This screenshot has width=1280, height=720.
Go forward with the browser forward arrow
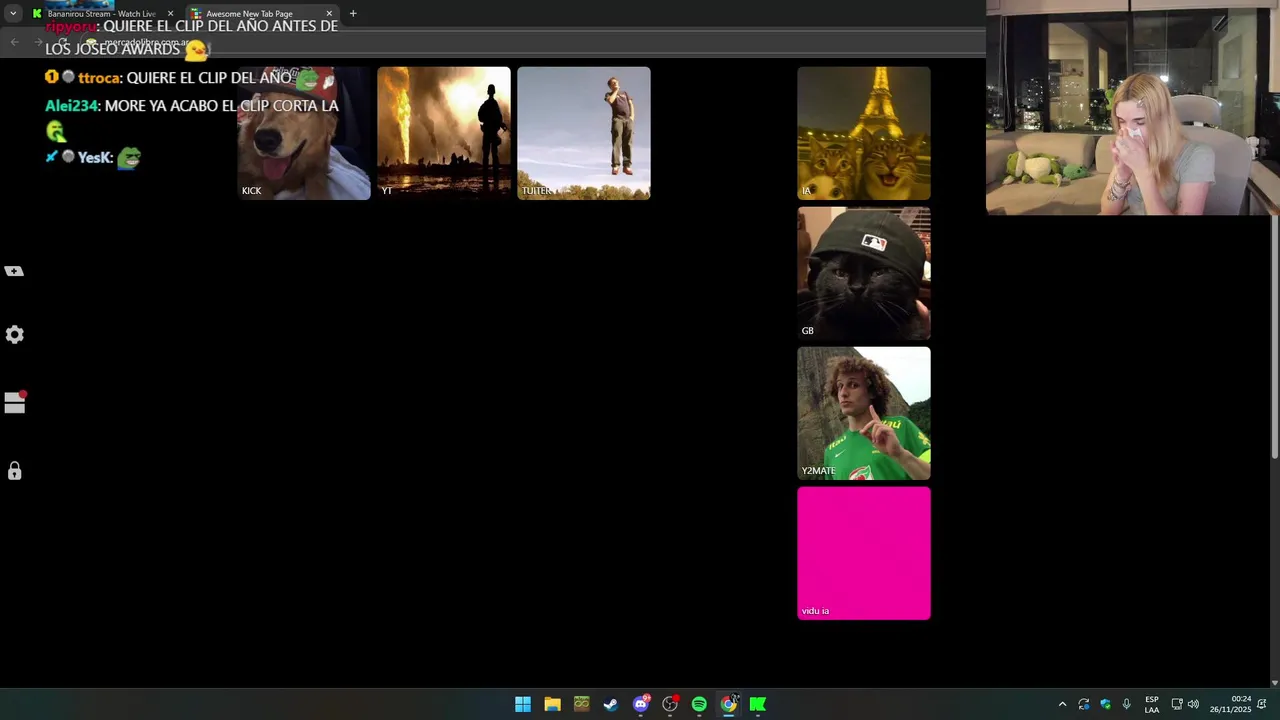point(38,41)
